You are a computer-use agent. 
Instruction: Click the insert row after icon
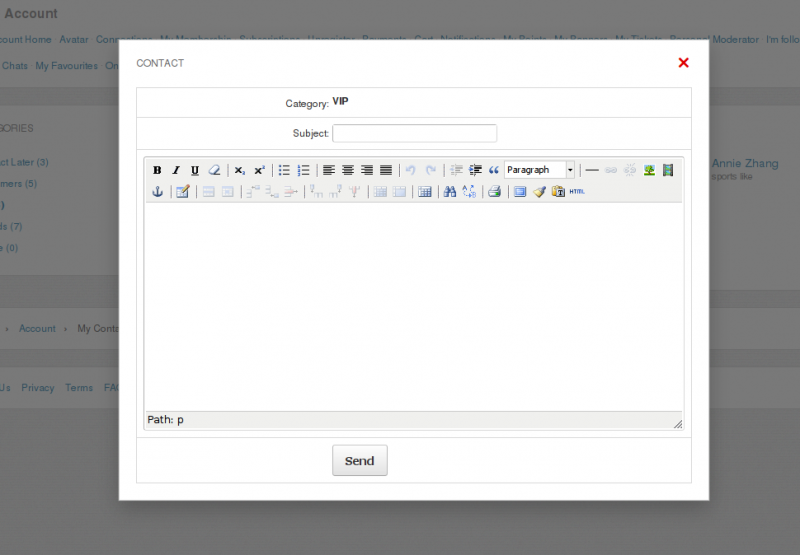coord(272,192)
